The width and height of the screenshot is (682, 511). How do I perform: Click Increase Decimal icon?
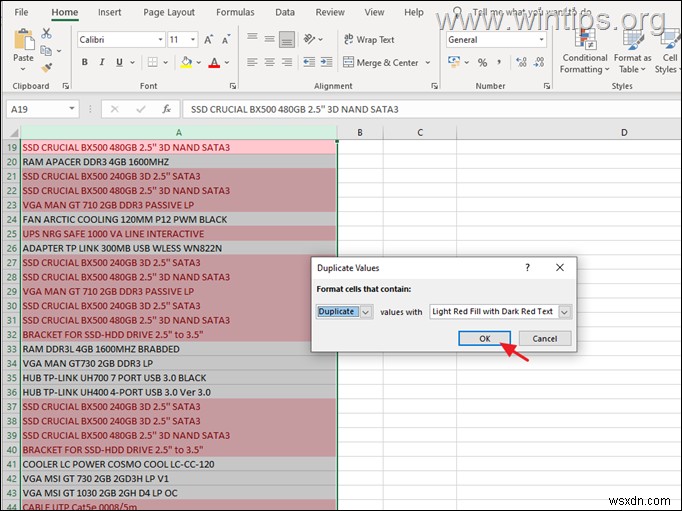(521, 62)
